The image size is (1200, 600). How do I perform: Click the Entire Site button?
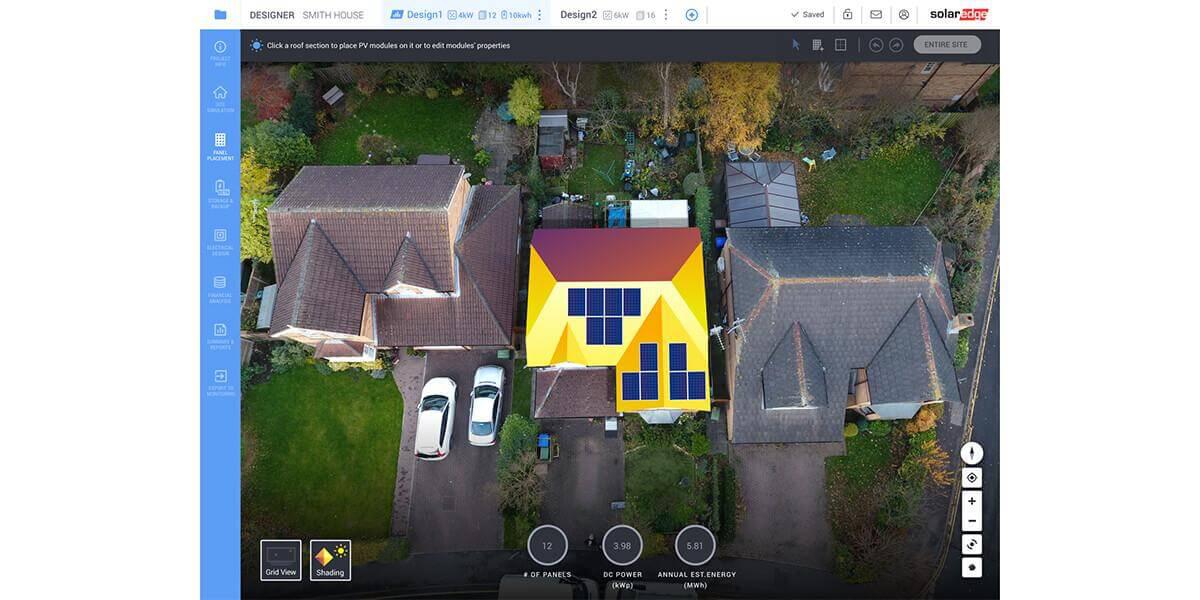coord(946,45)
